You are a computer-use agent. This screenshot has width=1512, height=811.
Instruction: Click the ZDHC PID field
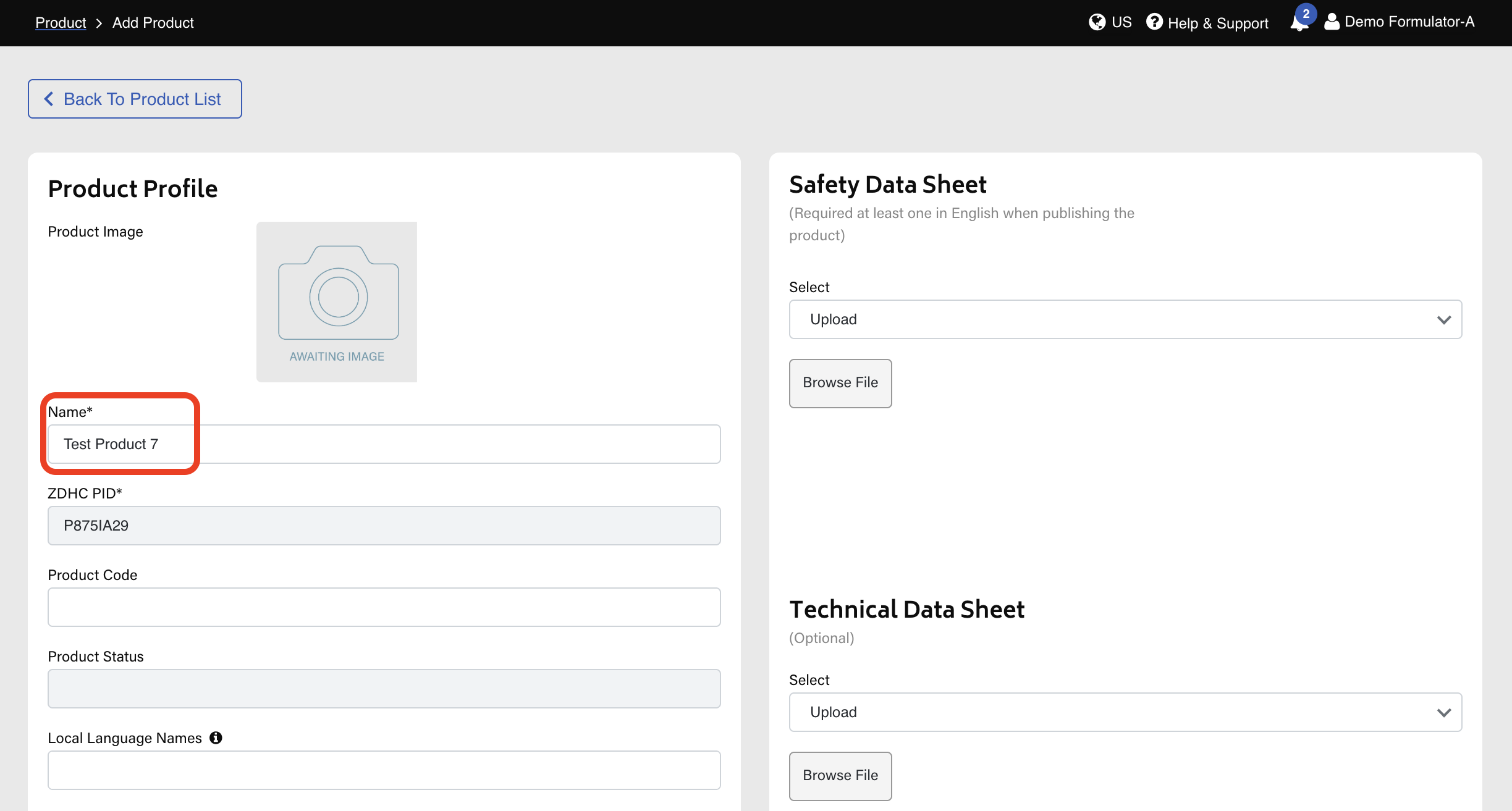coord(383,526)
